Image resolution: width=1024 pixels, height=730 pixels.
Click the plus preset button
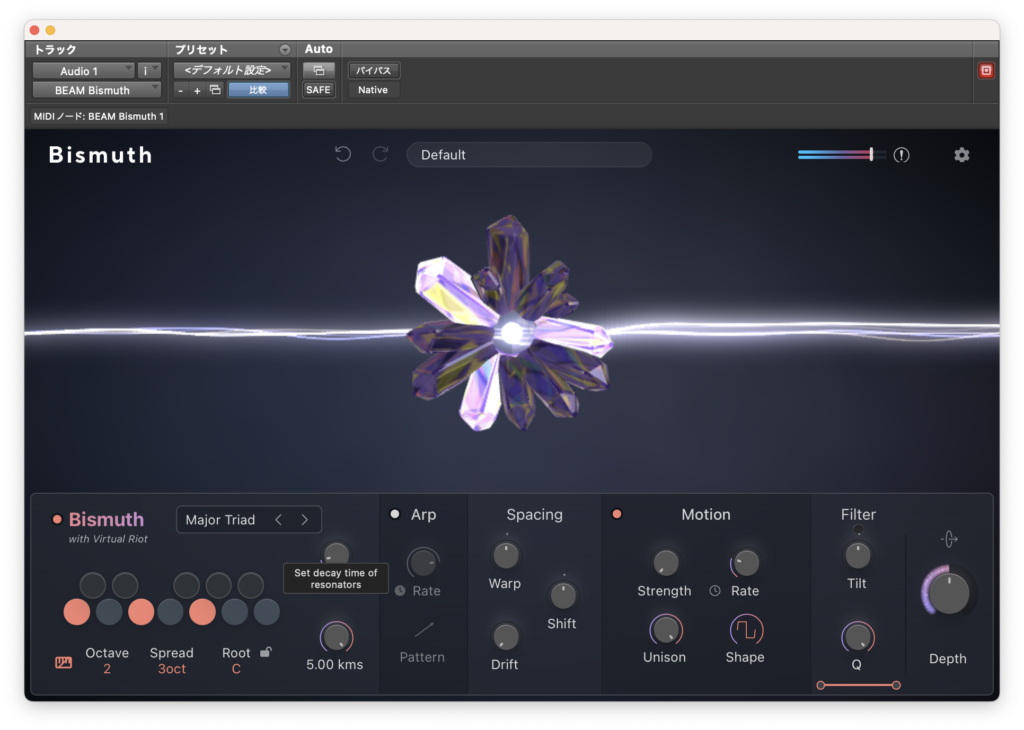(x=197, y=91)
